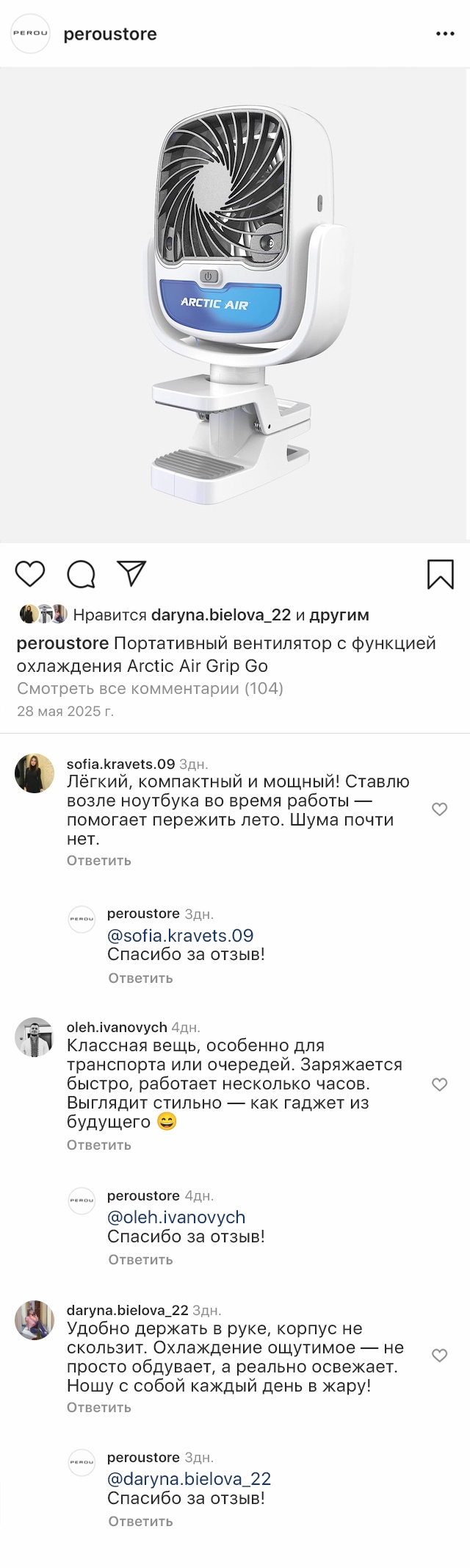The height and width of the screenshot is (1568, 470).
Task: View the liked-by avatars group
Action: (x=43, y=614)
